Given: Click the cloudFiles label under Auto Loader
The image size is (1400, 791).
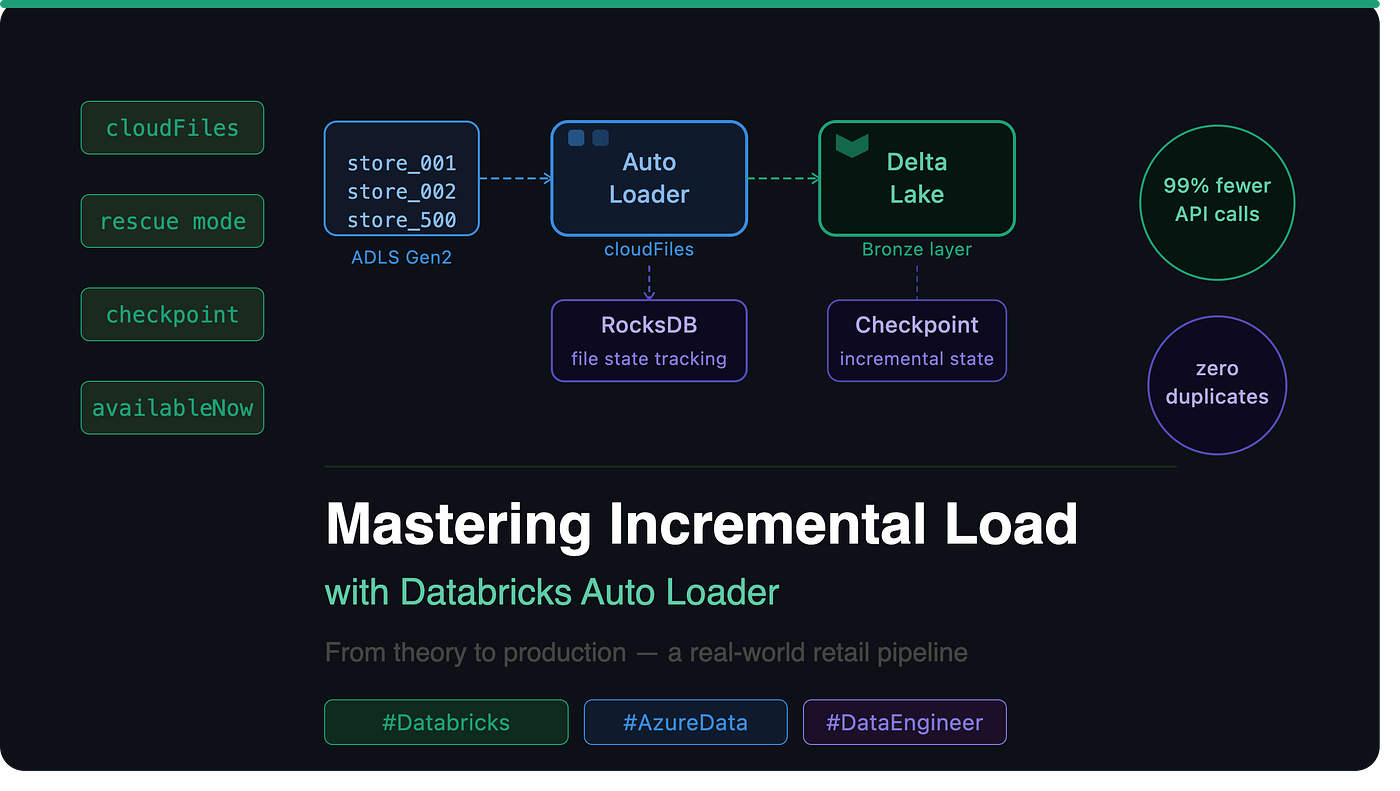Looking at the screenshot, I should coord(649,250).
